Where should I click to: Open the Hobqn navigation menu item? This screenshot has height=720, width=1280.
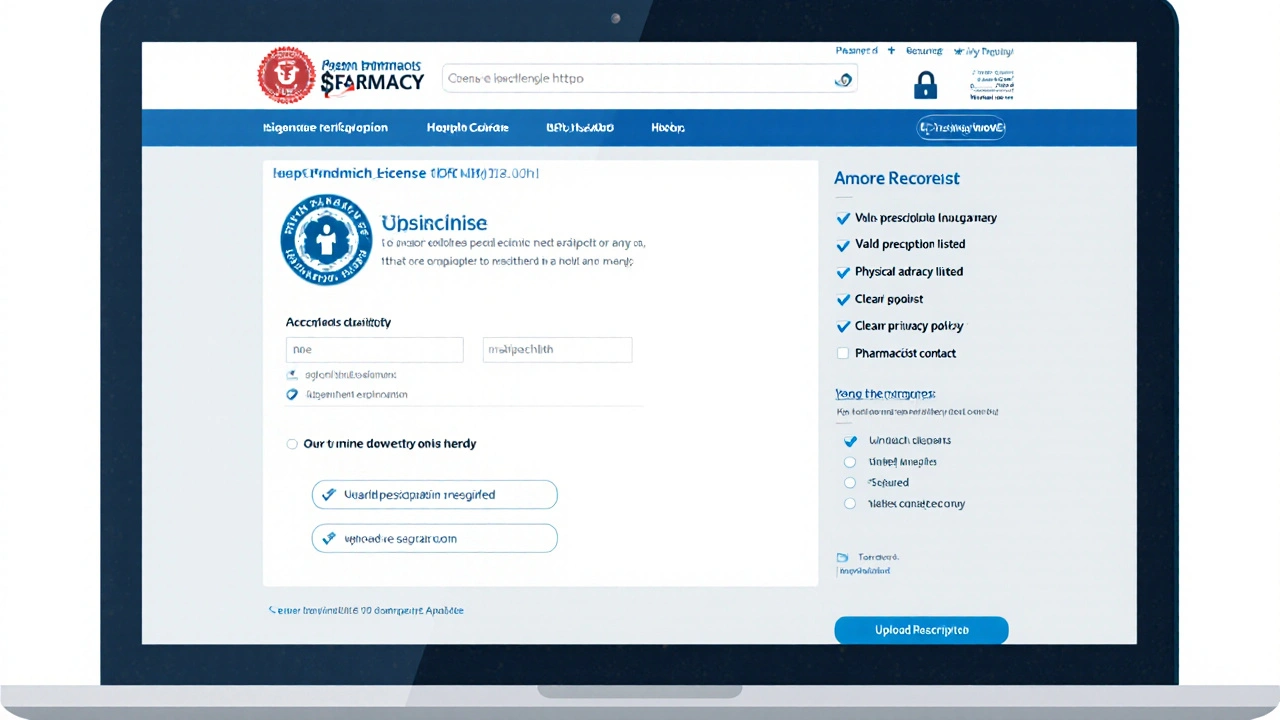pyautogui.click(x=667, y=128)
